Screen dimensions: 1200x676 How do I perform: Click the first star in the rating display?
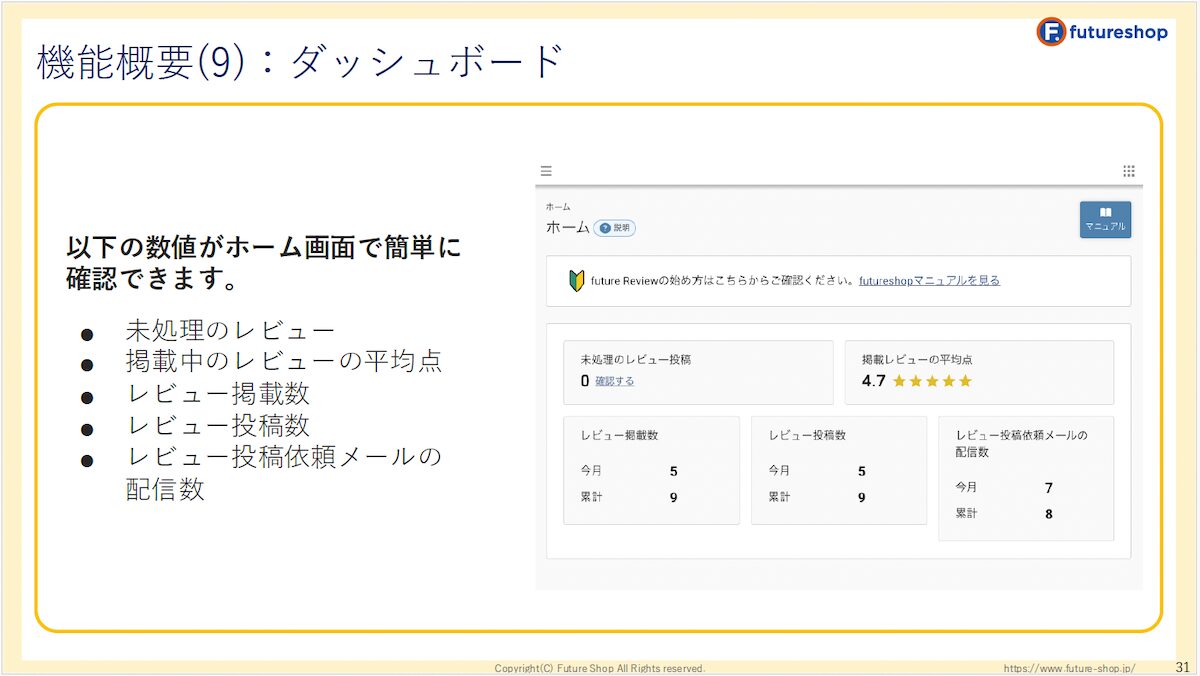pos(898,380)
